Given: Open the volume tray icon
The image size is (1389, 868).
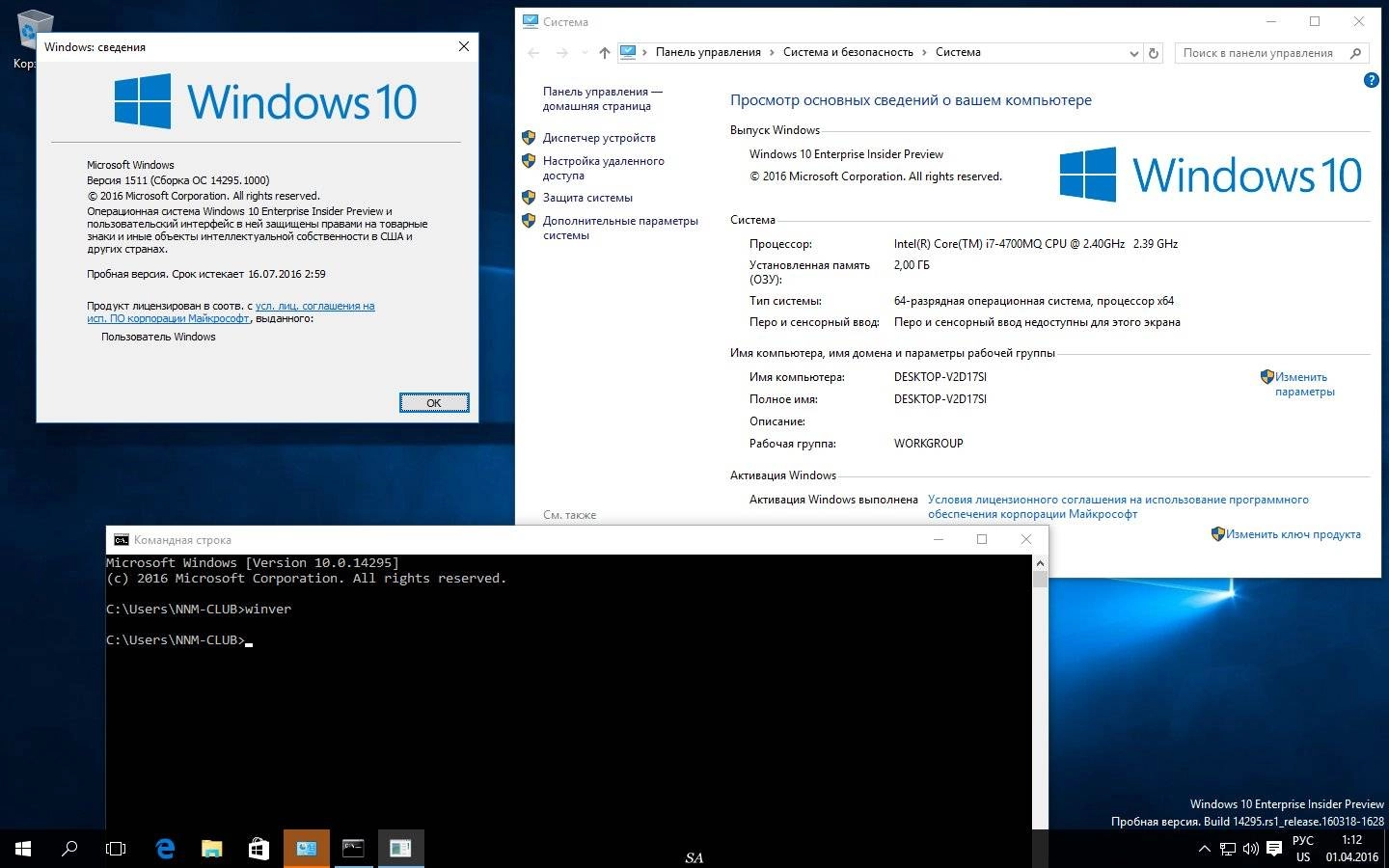Looking at the screenshot, I should [x=1251, y=850].
